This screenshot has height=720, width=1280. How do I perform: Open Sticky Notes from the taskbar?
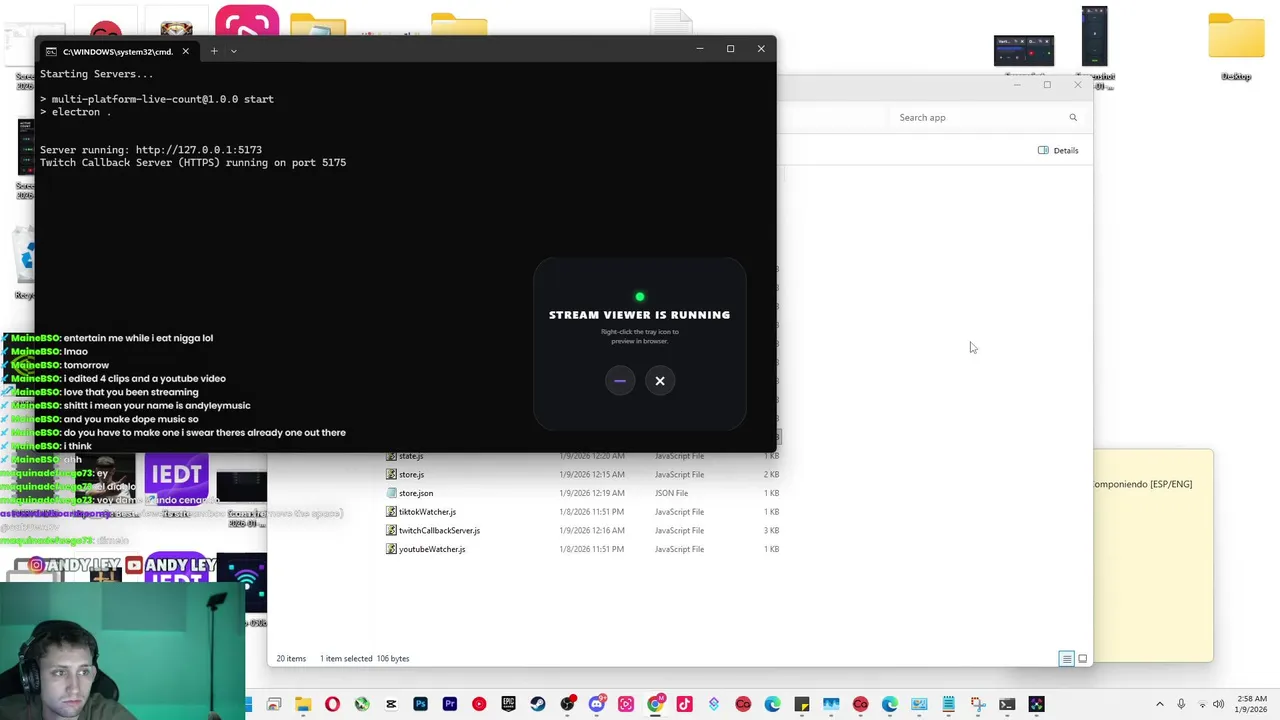point(801,705)
